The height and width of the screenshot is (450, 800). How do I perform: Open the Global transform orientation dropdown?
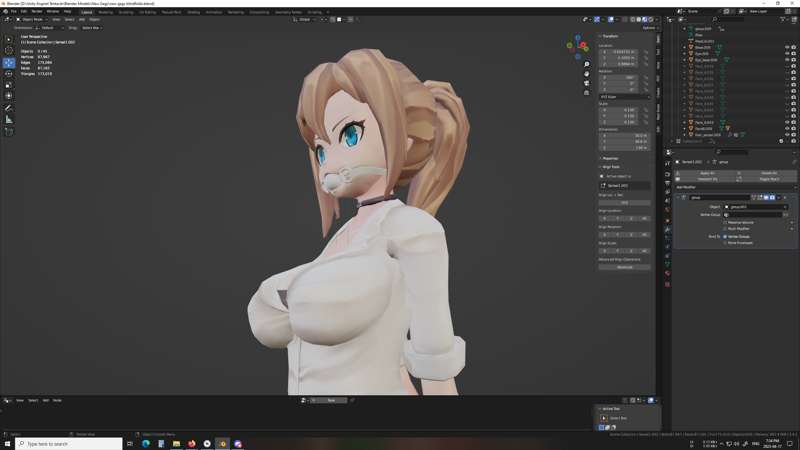pyautogui.click(x=305, y=19)
